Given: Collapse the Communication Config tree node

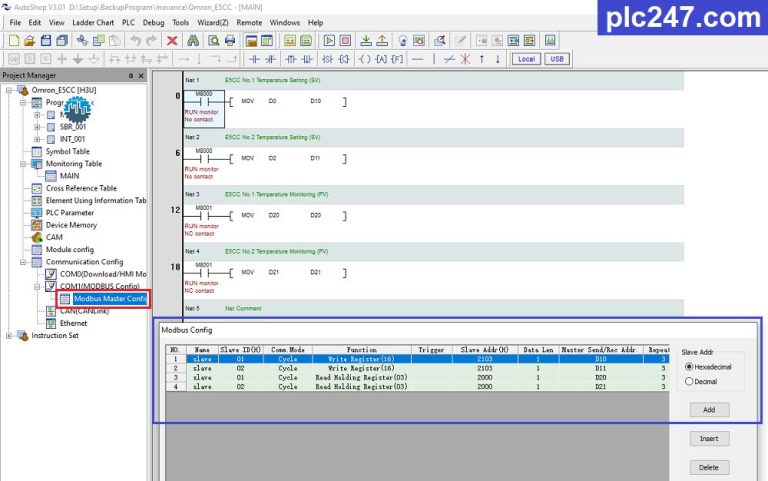Looking at the screenshot, I should (x=23, y=262).
